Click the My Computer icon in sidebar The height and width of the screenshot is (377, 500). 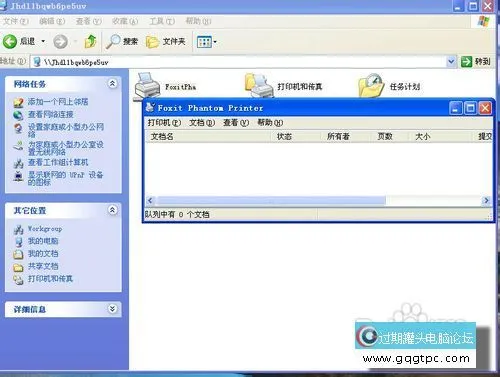(x=19, y=242)
